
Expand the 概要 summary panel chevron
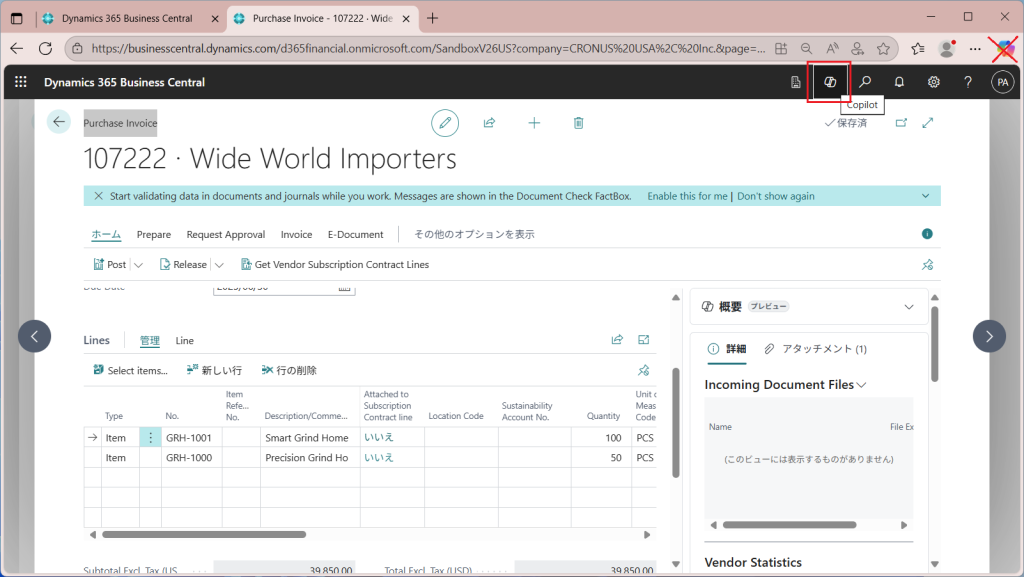[x=909, y=307]
